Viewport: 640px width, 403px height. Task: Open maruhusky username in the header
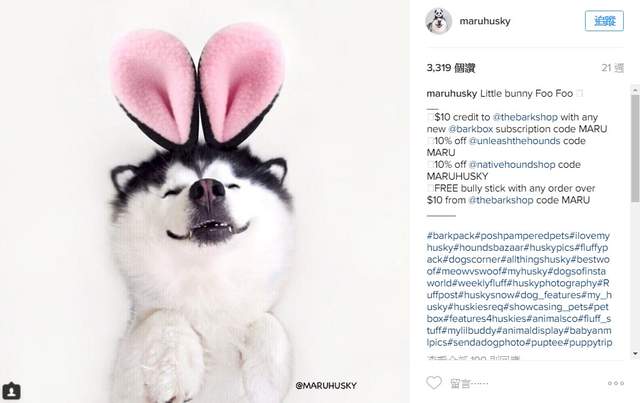click(485, 21)
